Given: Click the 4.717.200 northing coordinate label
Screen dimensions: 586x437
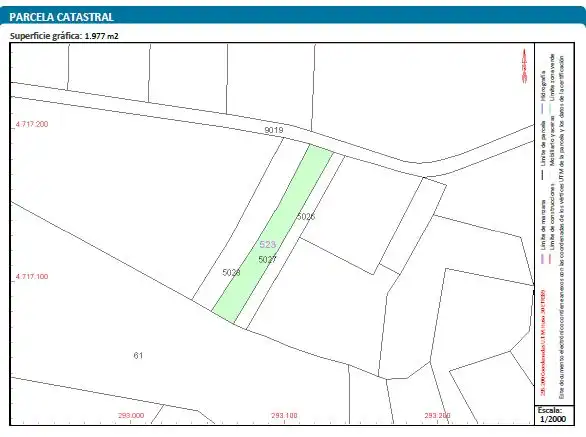Looking at the screenshot, I should [x=32, y=124].
